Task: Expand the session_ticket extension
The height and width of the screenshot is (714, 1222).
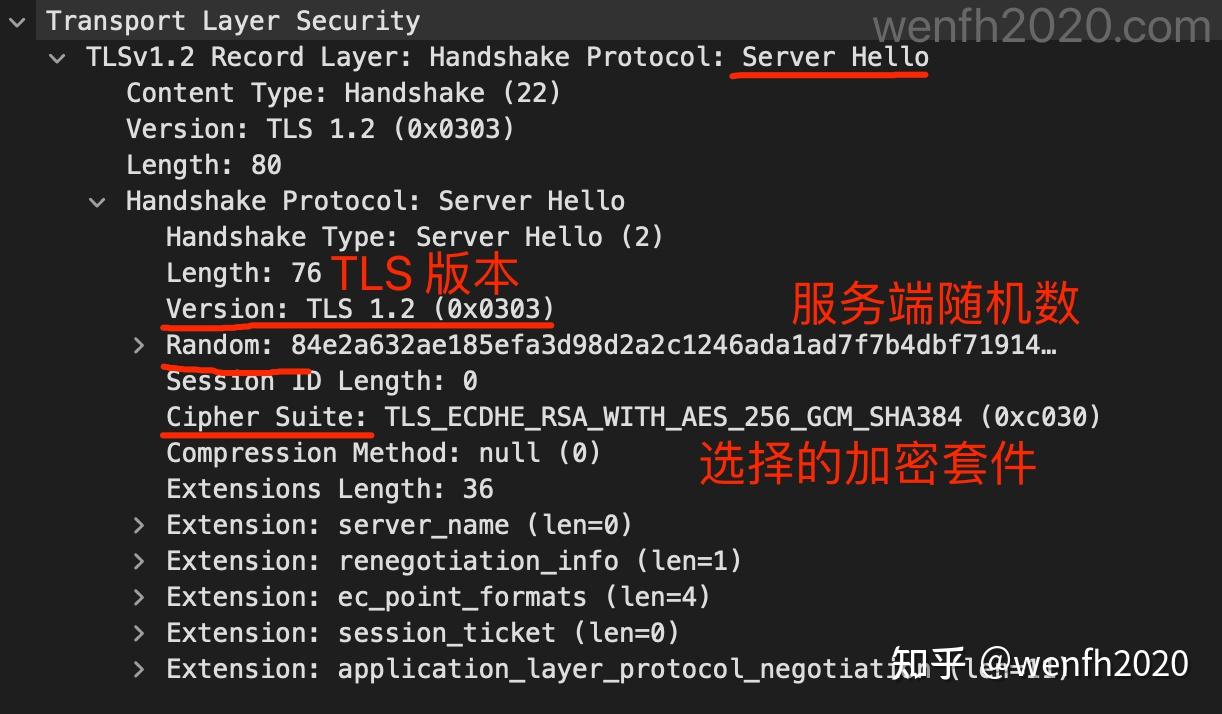Action: tap(138, 632)
